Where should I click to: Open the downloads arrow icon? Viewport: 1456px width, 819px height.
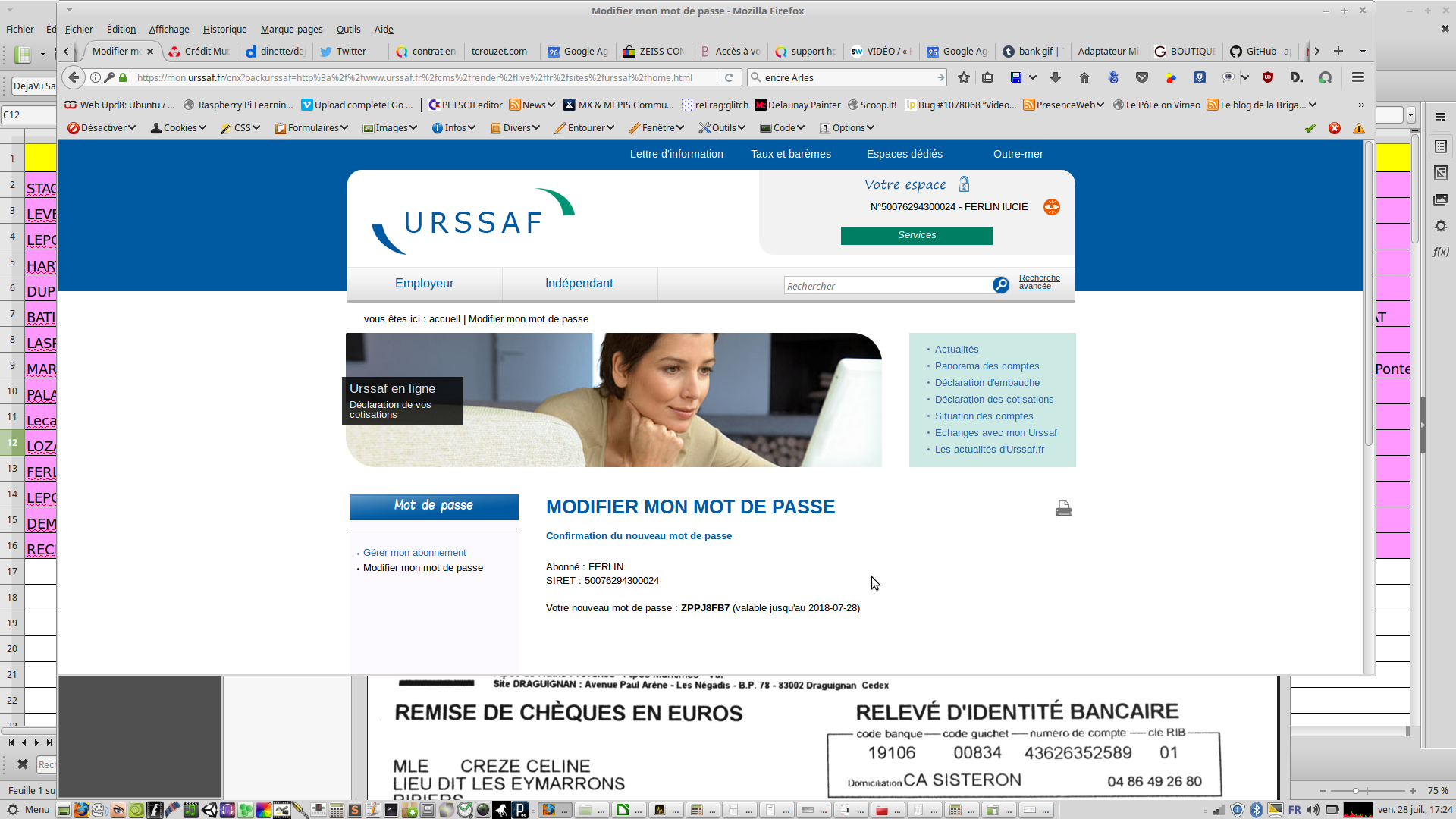(x=1055, y=77)
